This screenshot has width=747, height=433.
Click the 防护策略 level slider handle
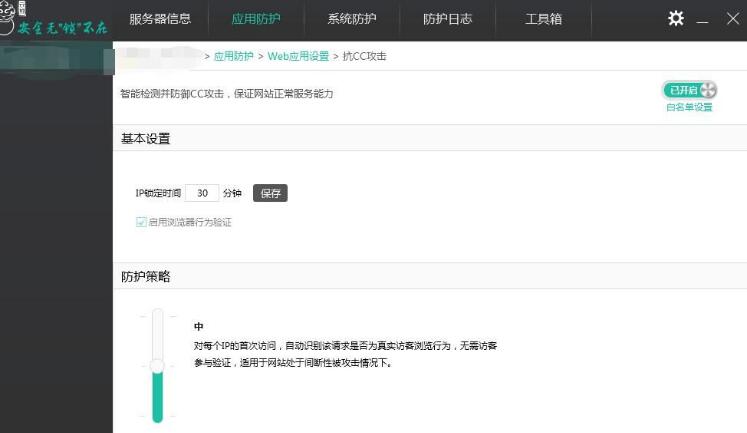coord(157,366)
